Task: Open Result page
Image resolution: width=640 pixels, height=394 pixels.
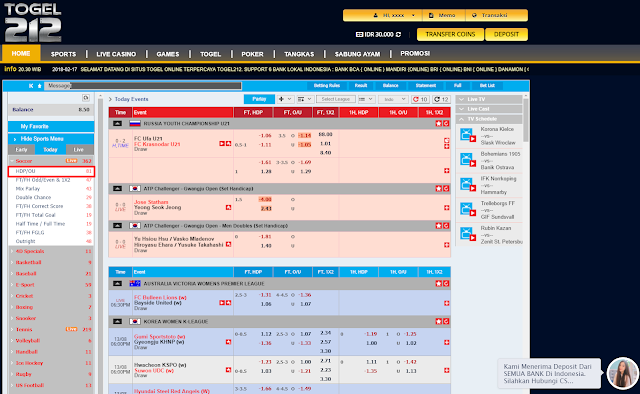Action: coord(361,85)
